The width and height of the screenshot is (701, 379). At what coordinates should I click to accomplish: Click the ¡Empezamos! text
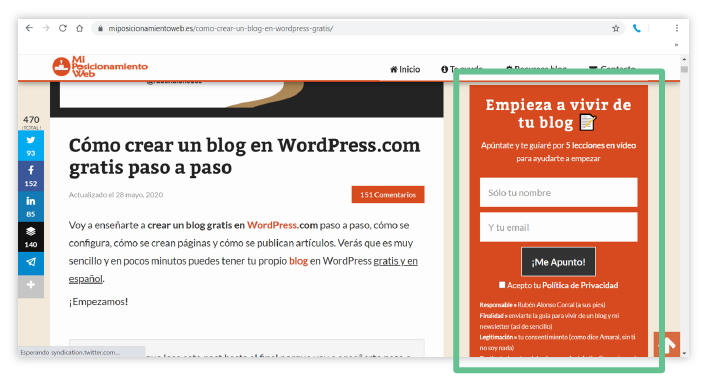pyautogui.click(x=98, y=302)
